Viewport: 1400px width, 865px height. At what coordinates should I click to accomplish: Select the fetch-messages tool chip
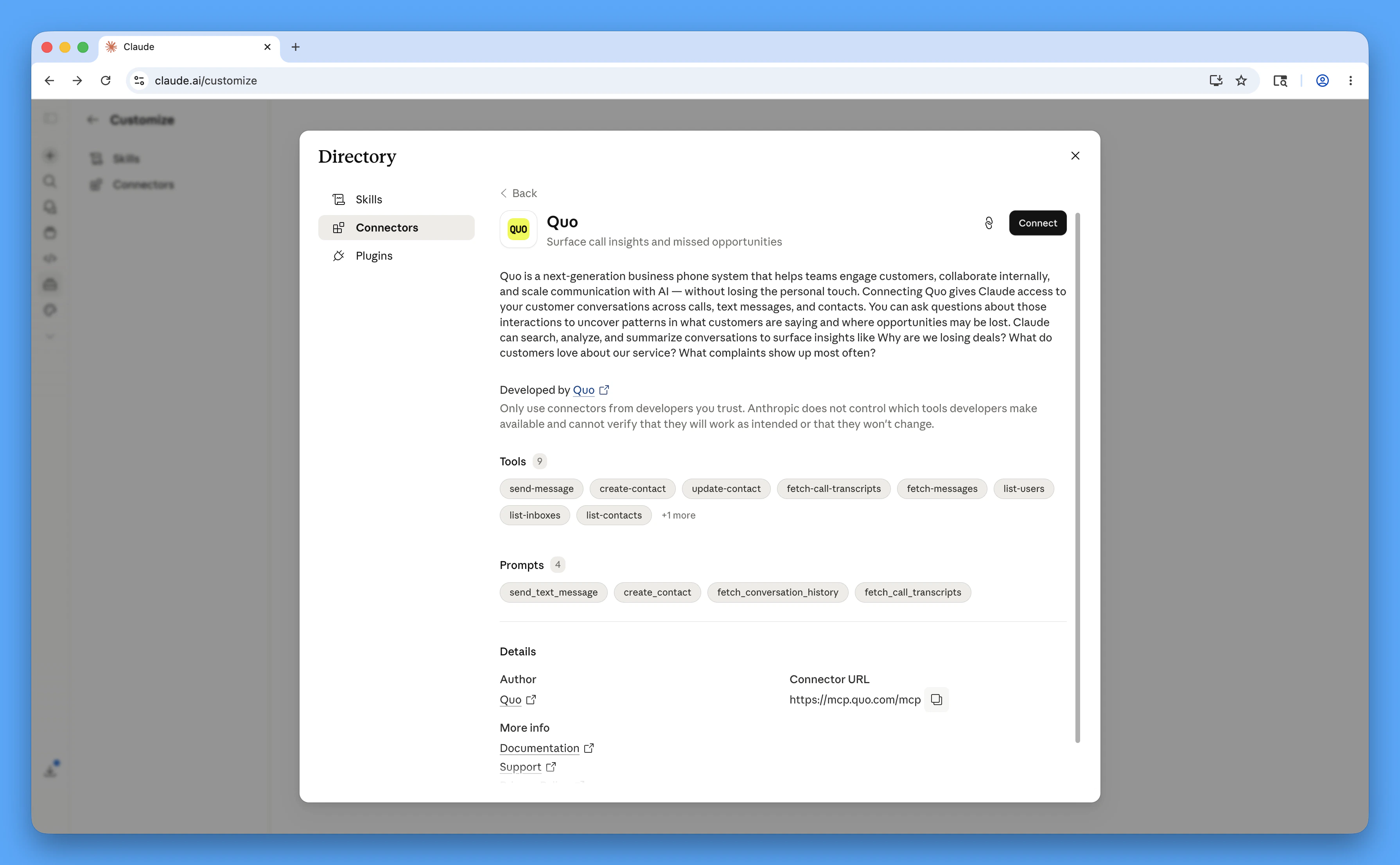pos(942,488)
